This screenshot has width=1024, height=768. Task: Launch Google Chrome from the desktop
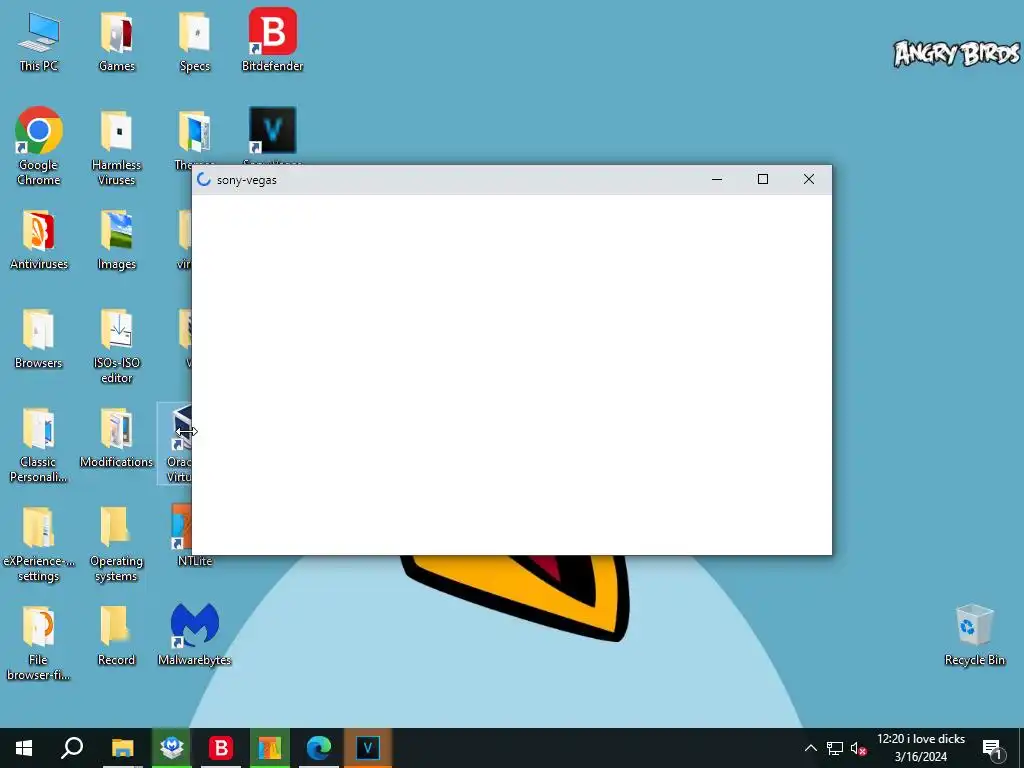[x=39, y=145]
